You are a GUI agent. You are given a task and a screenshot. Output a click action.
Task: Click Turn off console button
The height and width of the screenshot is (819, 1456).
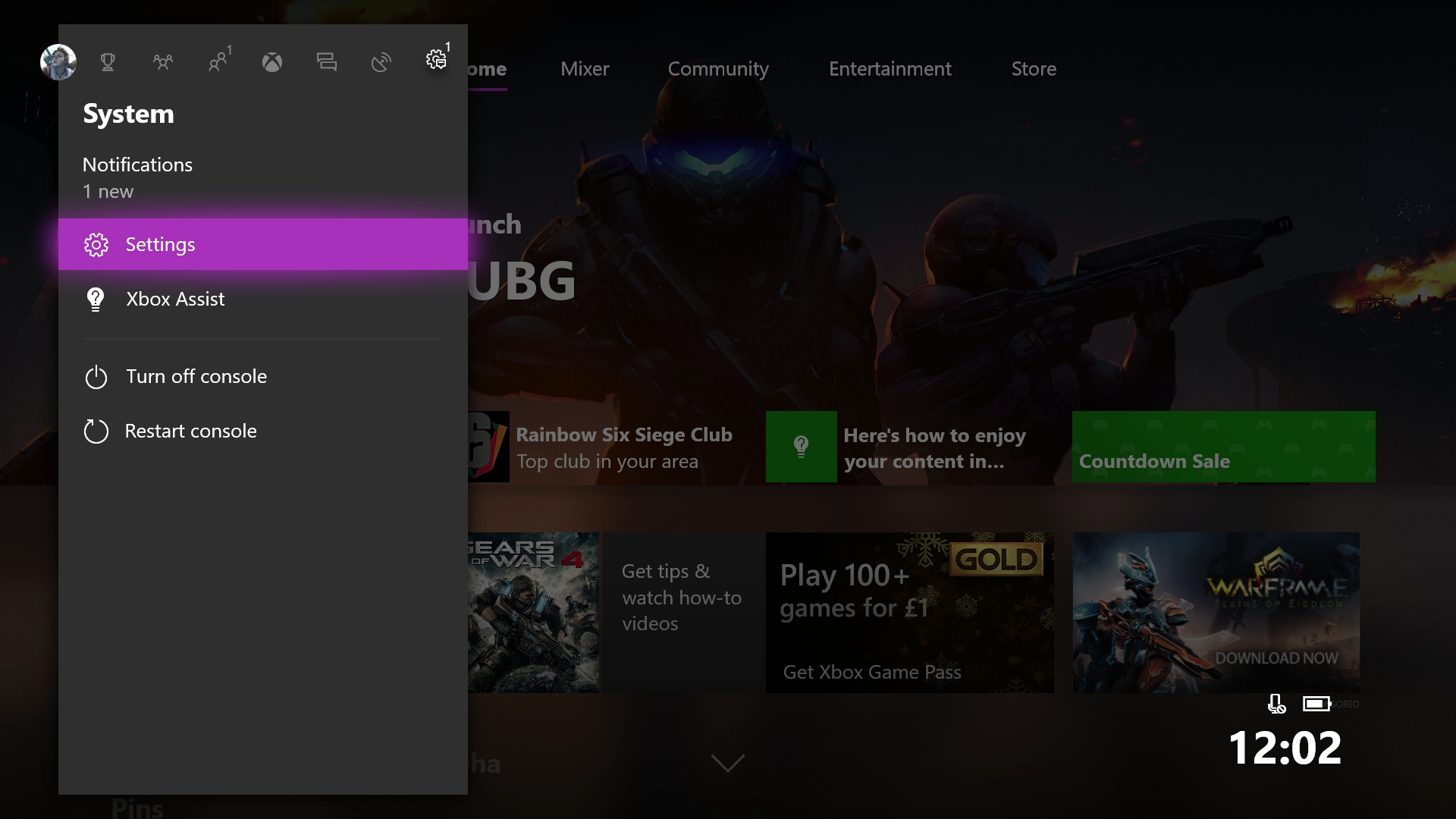click(196, 376)
